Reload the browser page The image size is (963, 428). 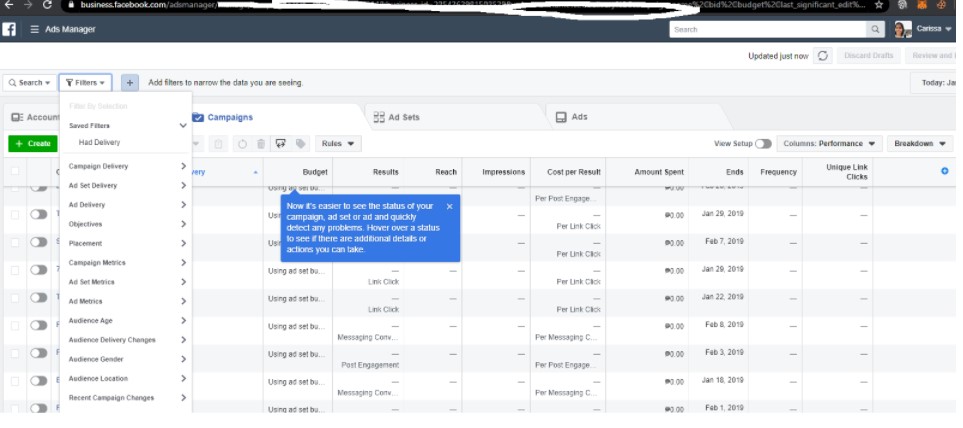47,5
